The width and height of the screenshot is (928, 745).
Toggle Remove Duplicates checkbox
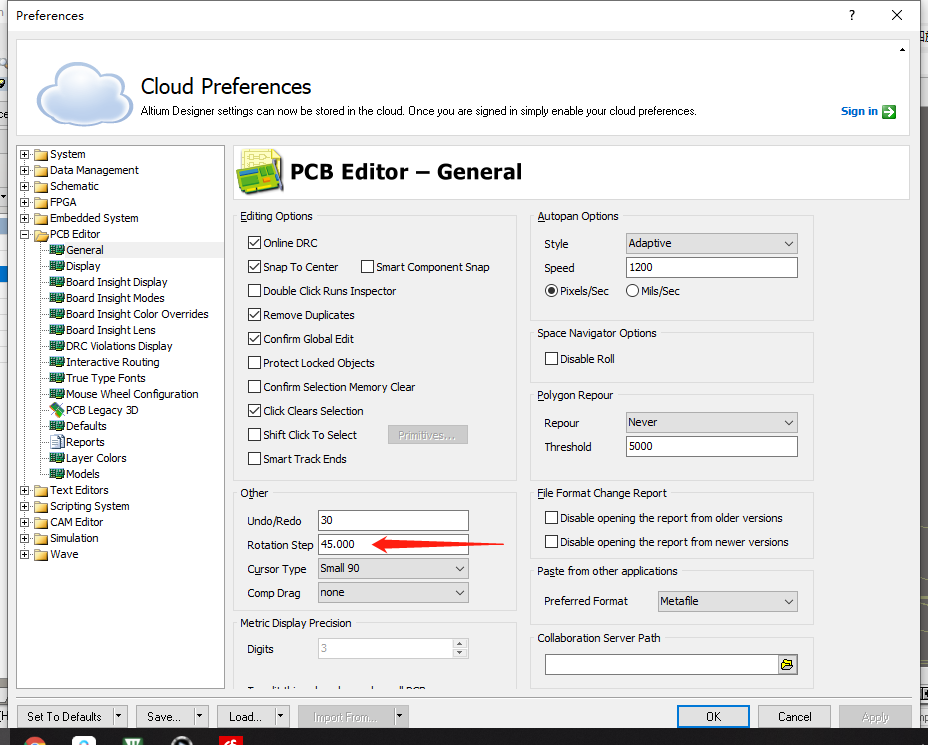pos(254,315)
